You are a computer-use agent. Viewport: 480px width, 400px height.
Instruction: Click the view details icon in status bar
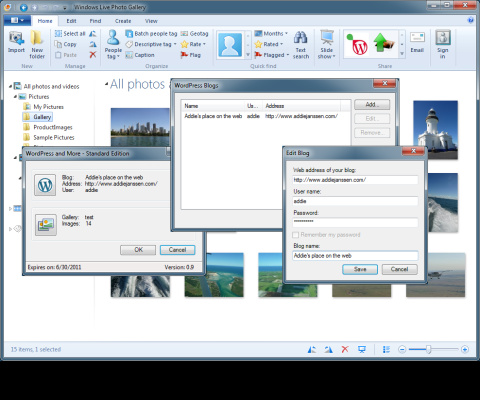[386, 349]
